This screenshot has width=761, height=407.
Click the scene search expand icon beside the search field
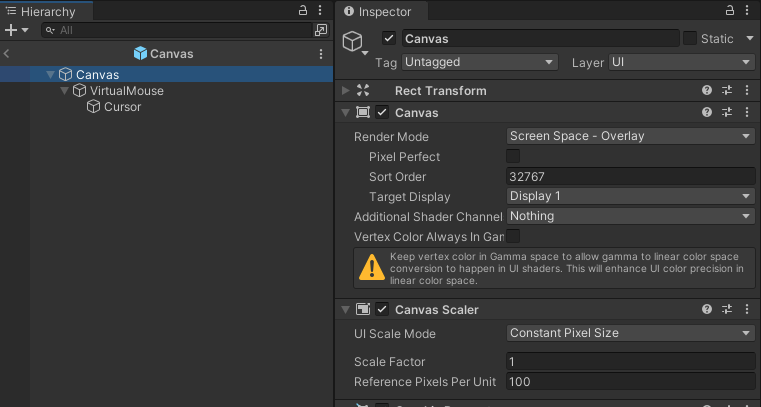[321, 30]
